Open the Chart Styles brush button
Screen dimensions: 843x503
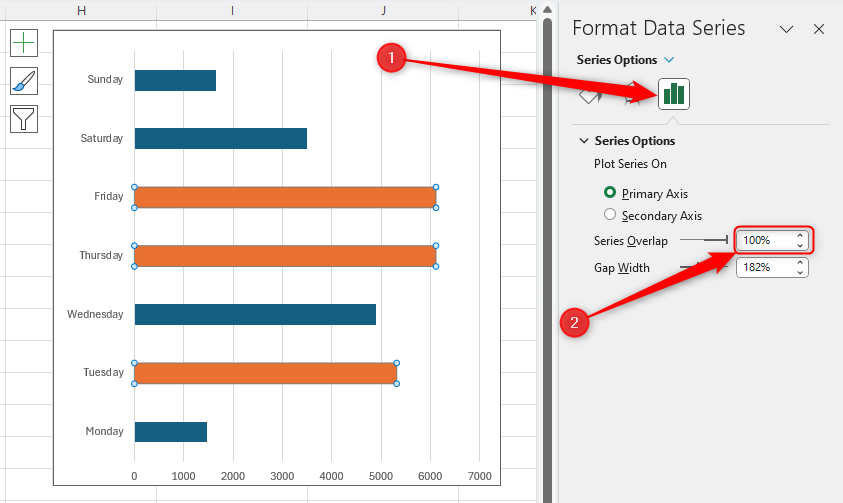click(x=24, y=81)
